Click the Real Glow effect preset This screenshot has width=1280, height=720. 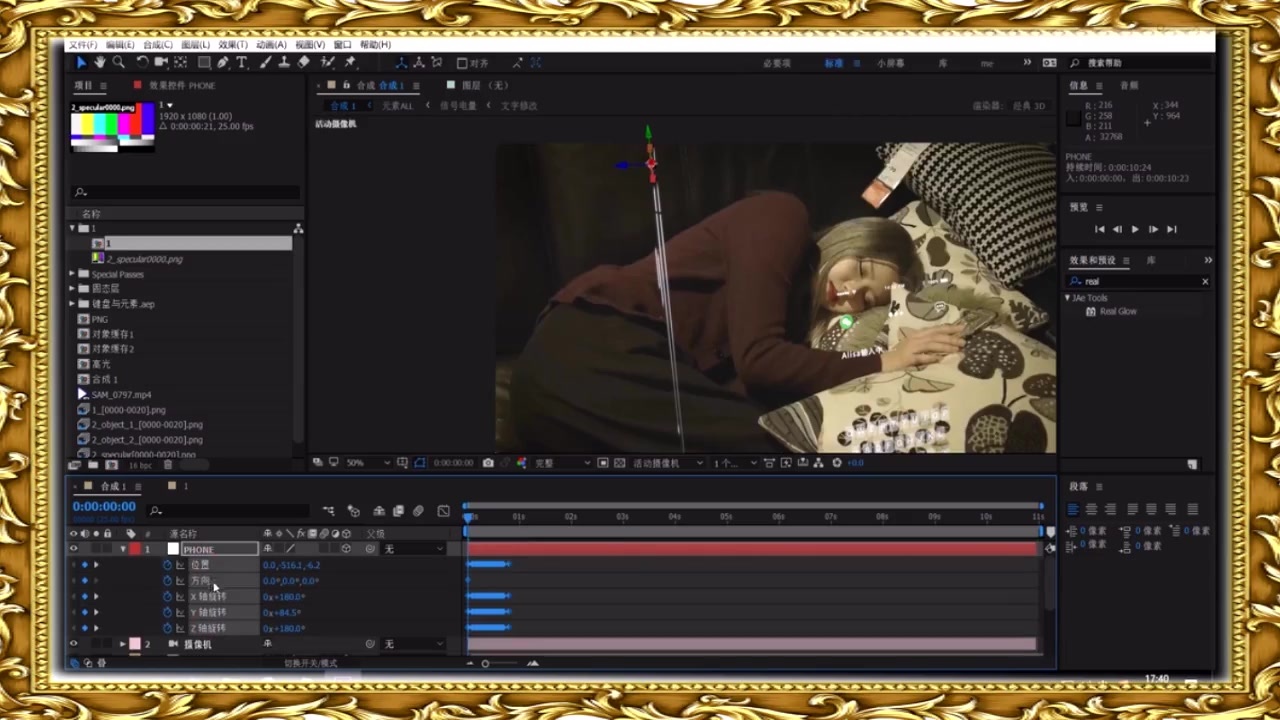pos(1118,311)
